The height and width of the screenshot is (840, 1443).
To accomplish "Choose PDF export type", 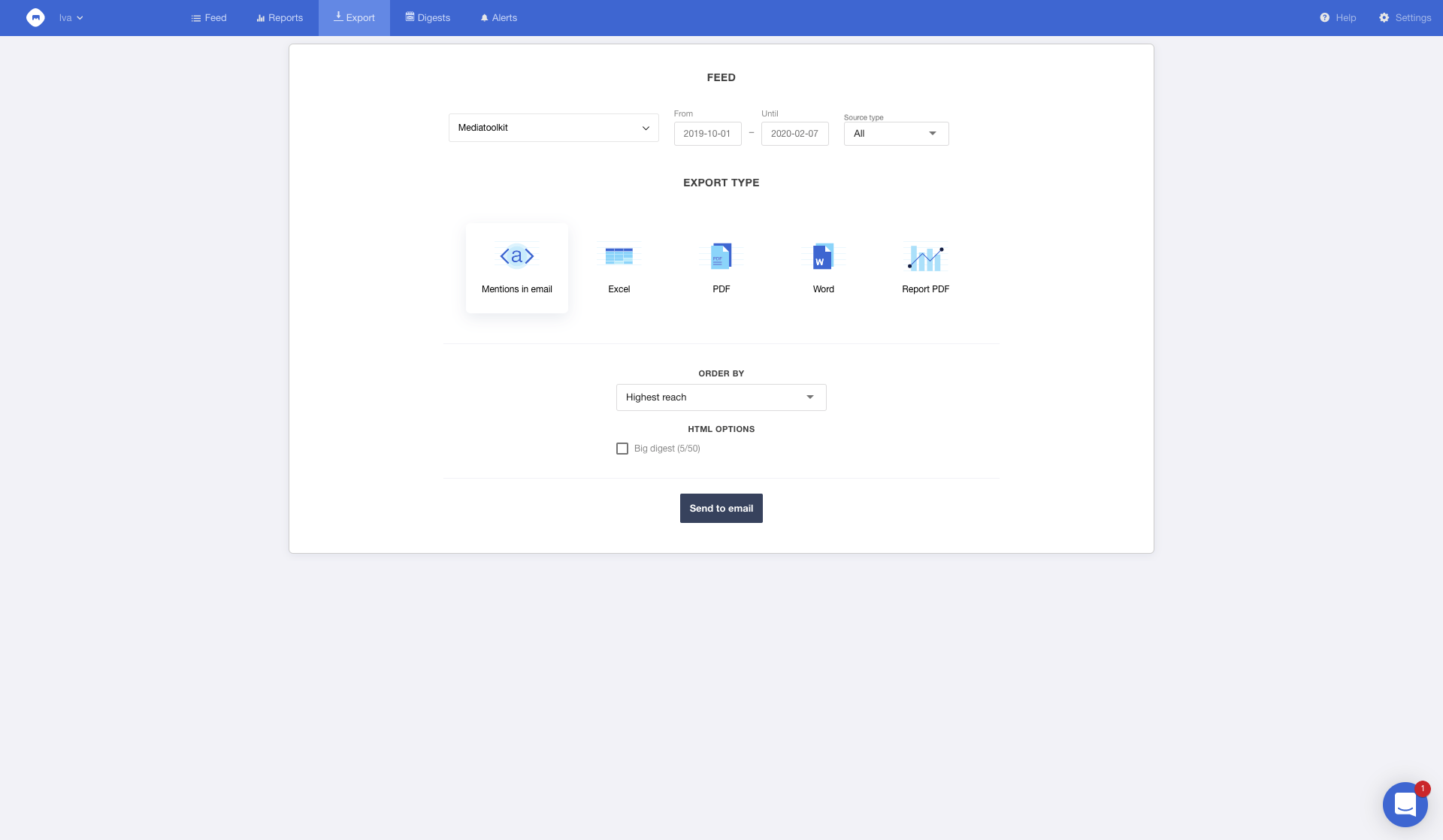I will (721, 268).
